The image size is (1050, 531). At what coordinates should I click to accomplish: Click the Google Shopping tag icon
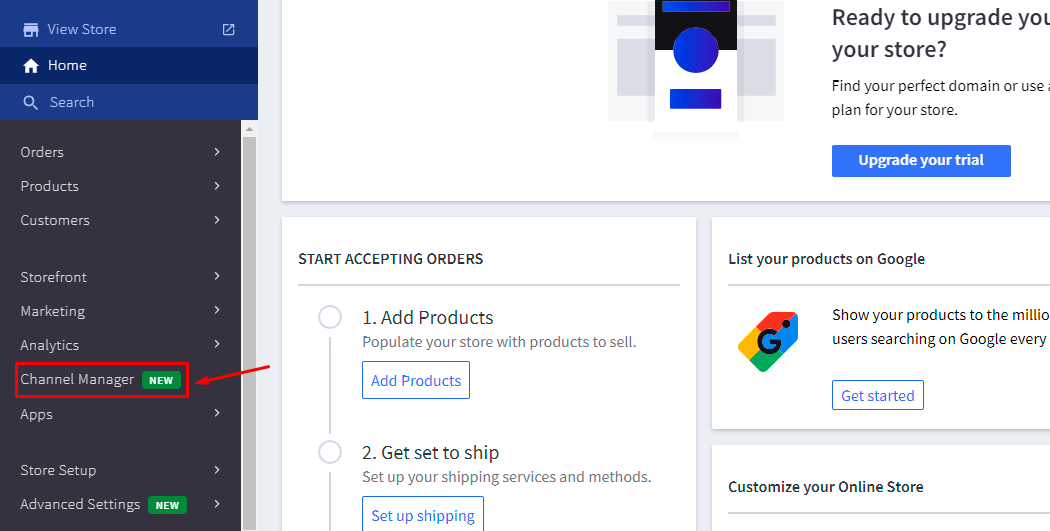[767, 342]
